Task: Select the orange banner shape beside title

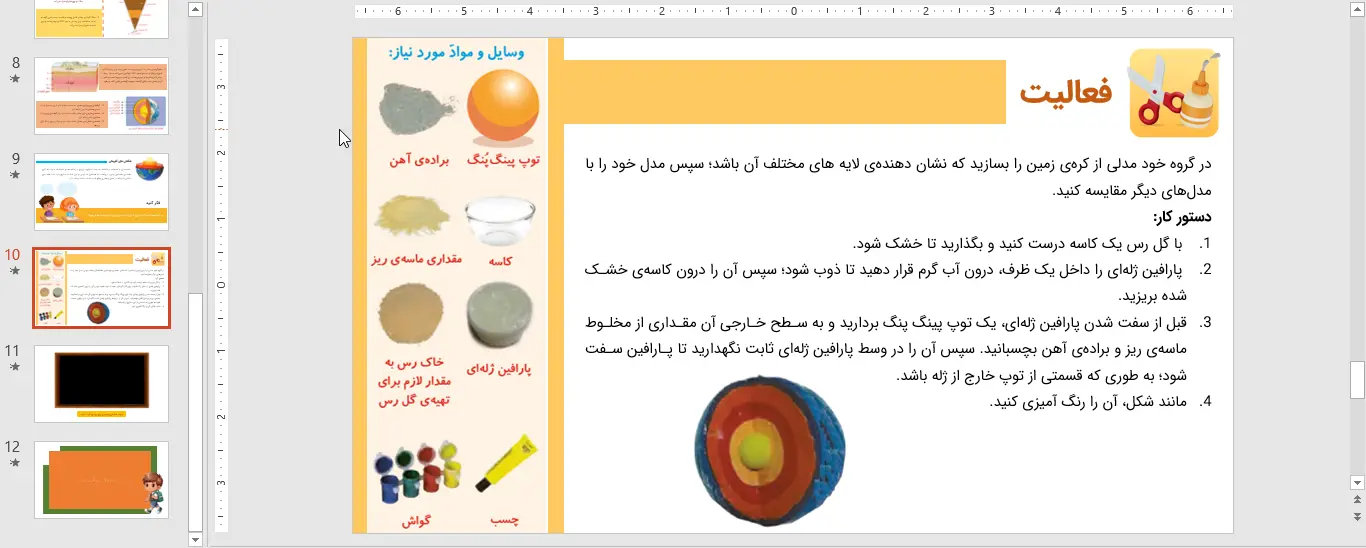Action: [785, 92]
